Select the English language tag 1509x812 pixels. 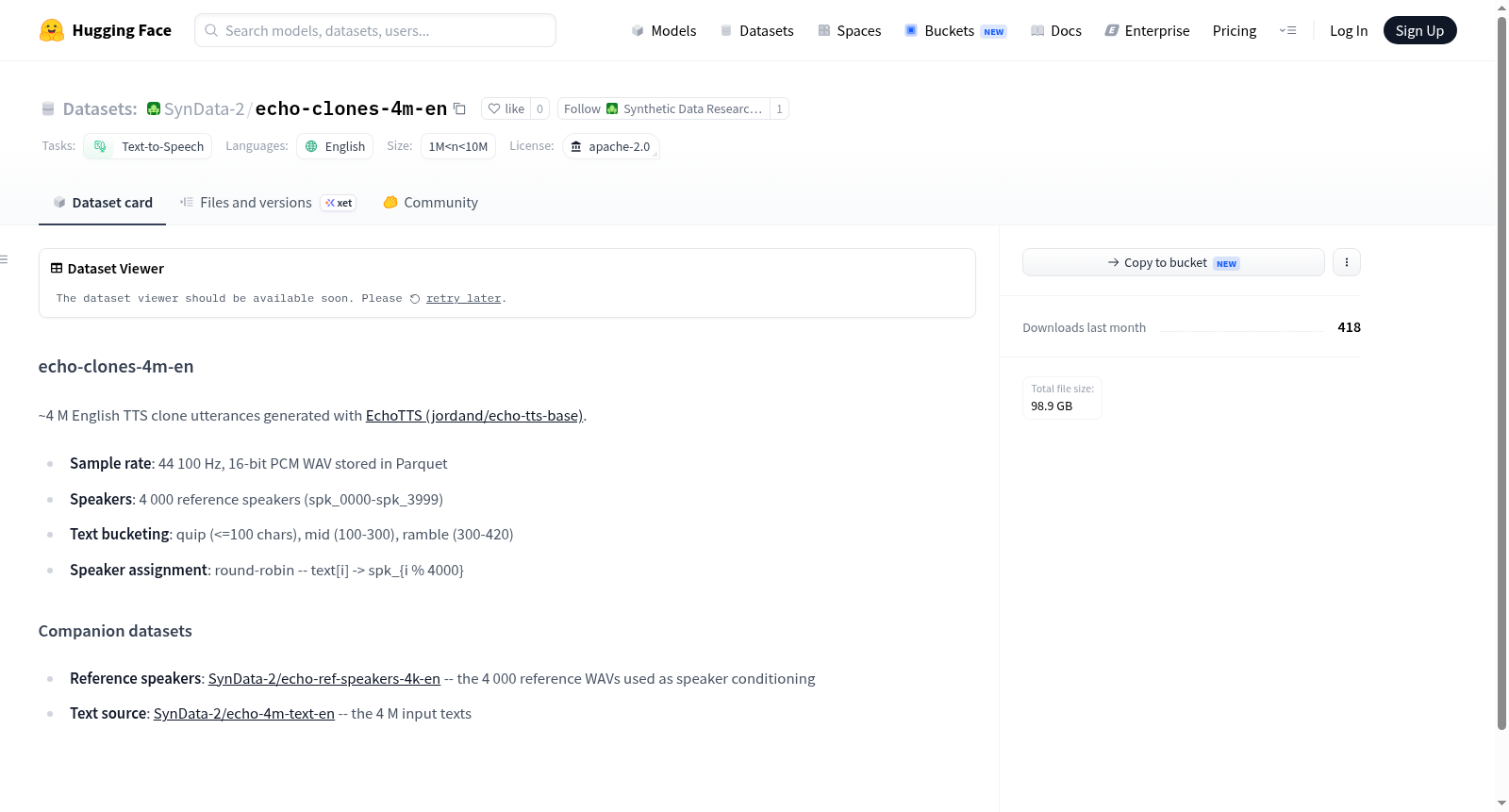click(335, 146)
